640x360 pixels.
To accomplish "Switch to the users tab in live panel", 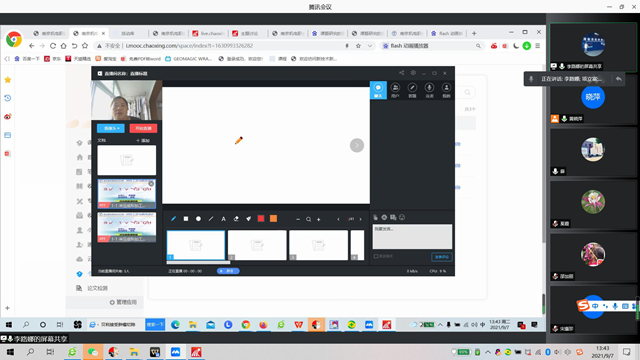I will (x=395, y=90).
